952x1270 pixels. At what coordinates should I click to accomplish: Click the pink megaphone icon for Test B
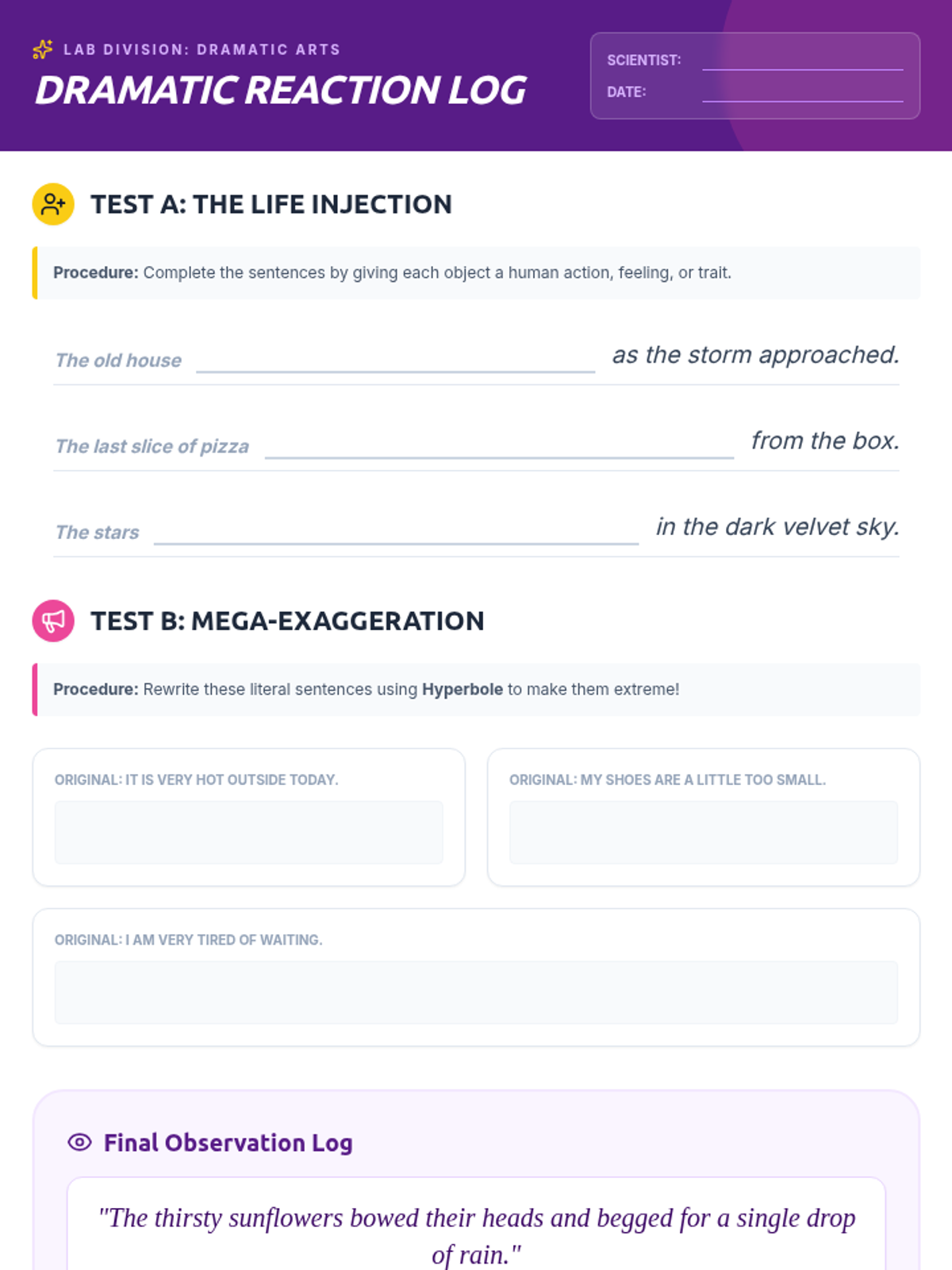53,621
